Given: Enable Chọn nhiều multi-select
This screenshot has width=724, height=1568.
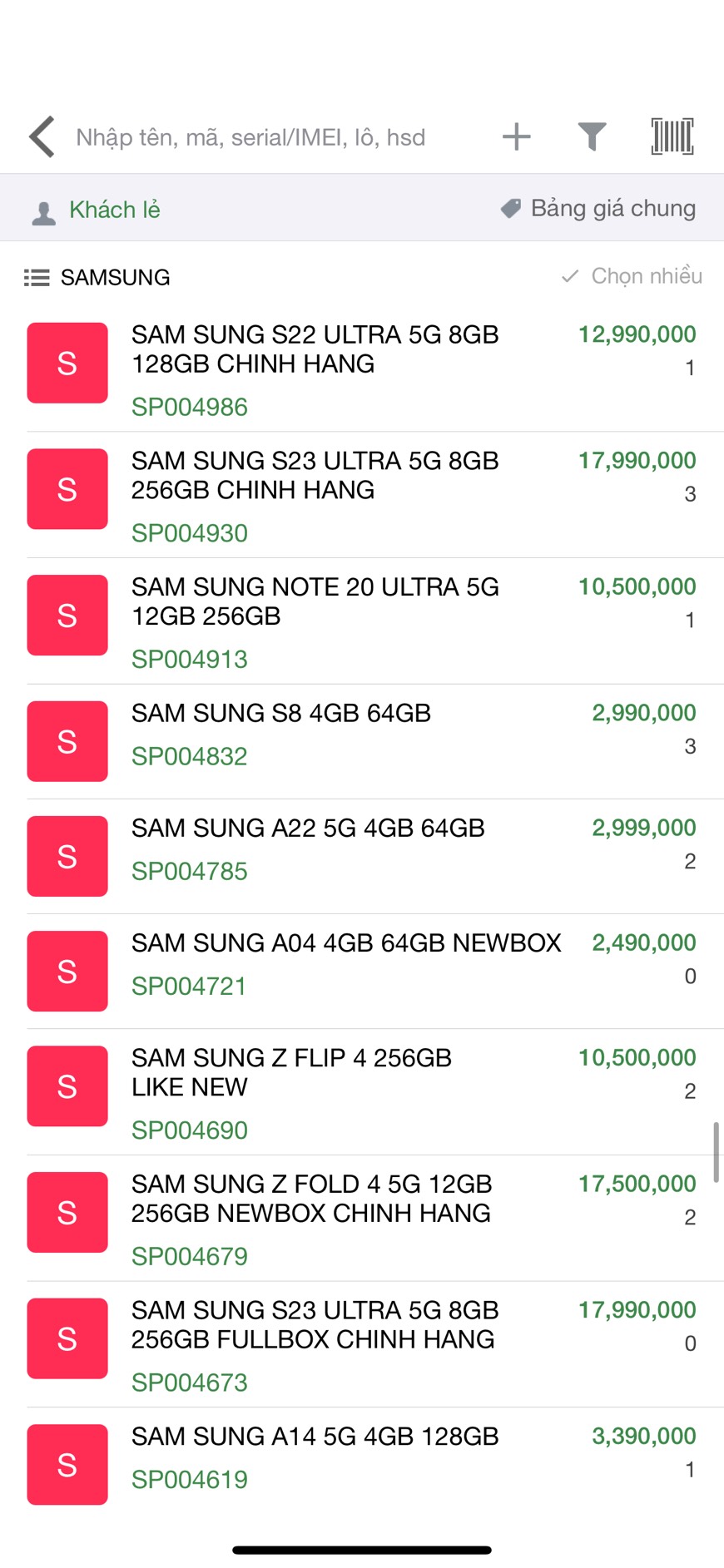Looking at the screenshot, I should 632,276.
